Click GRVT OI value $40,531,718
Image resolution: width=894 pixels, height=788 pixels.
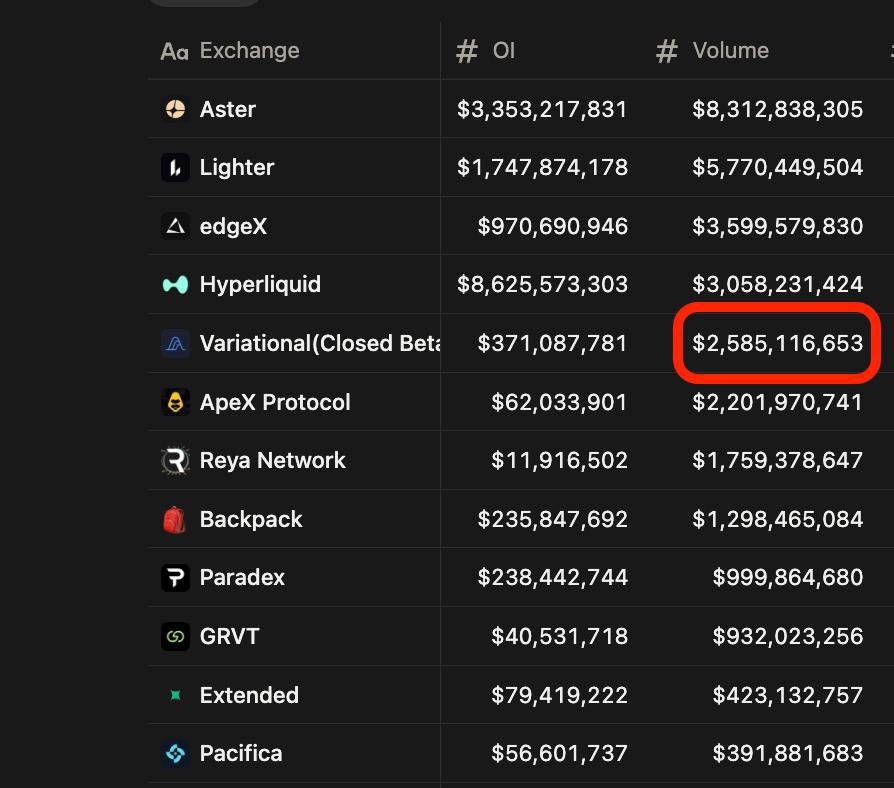tap(559, 636)
